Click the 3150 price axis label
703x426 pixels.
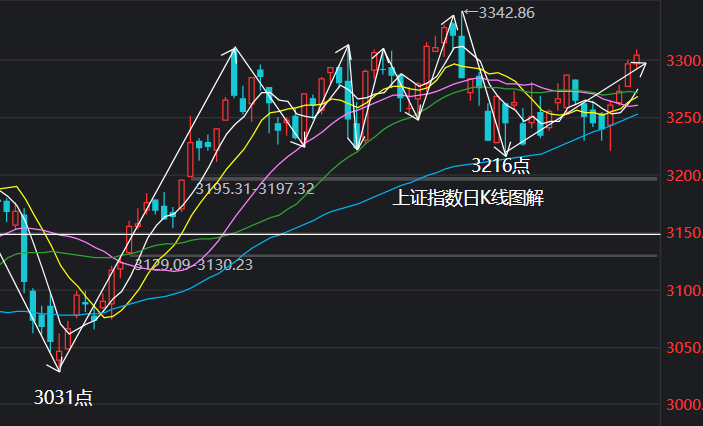(684, 233)
